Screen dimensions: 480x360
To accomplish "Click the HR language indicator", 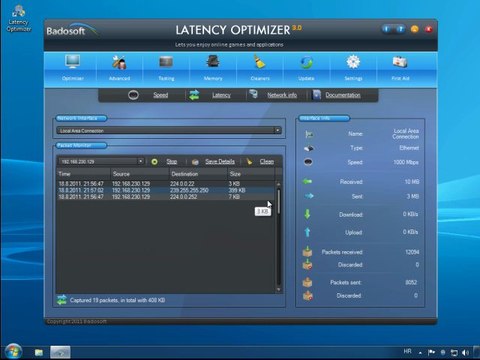I will 407,351.
